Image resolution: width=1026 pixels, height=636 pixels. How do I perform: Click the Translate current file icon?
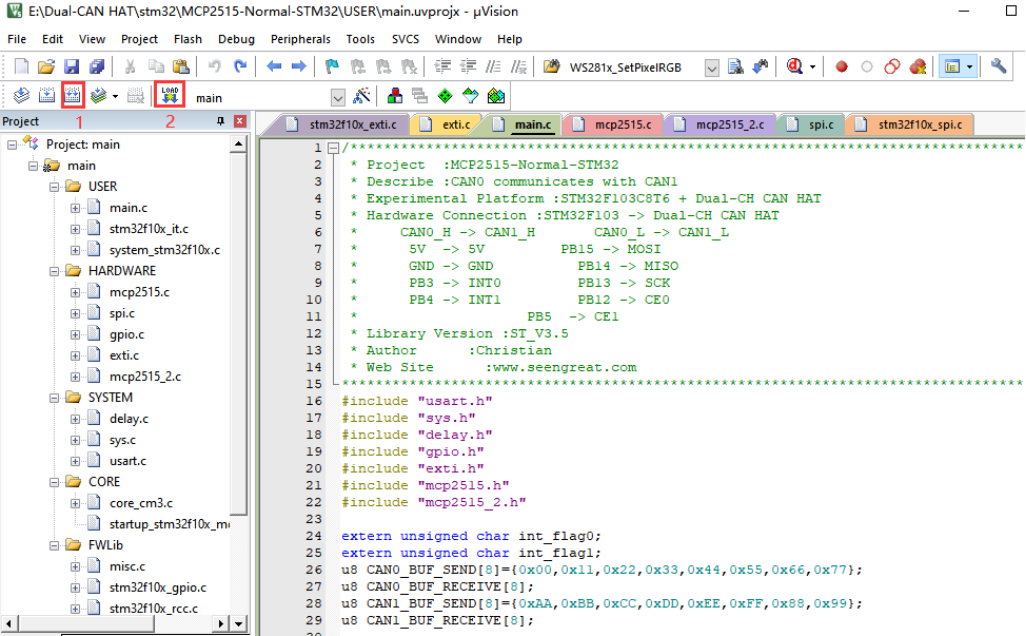(20, 96)
